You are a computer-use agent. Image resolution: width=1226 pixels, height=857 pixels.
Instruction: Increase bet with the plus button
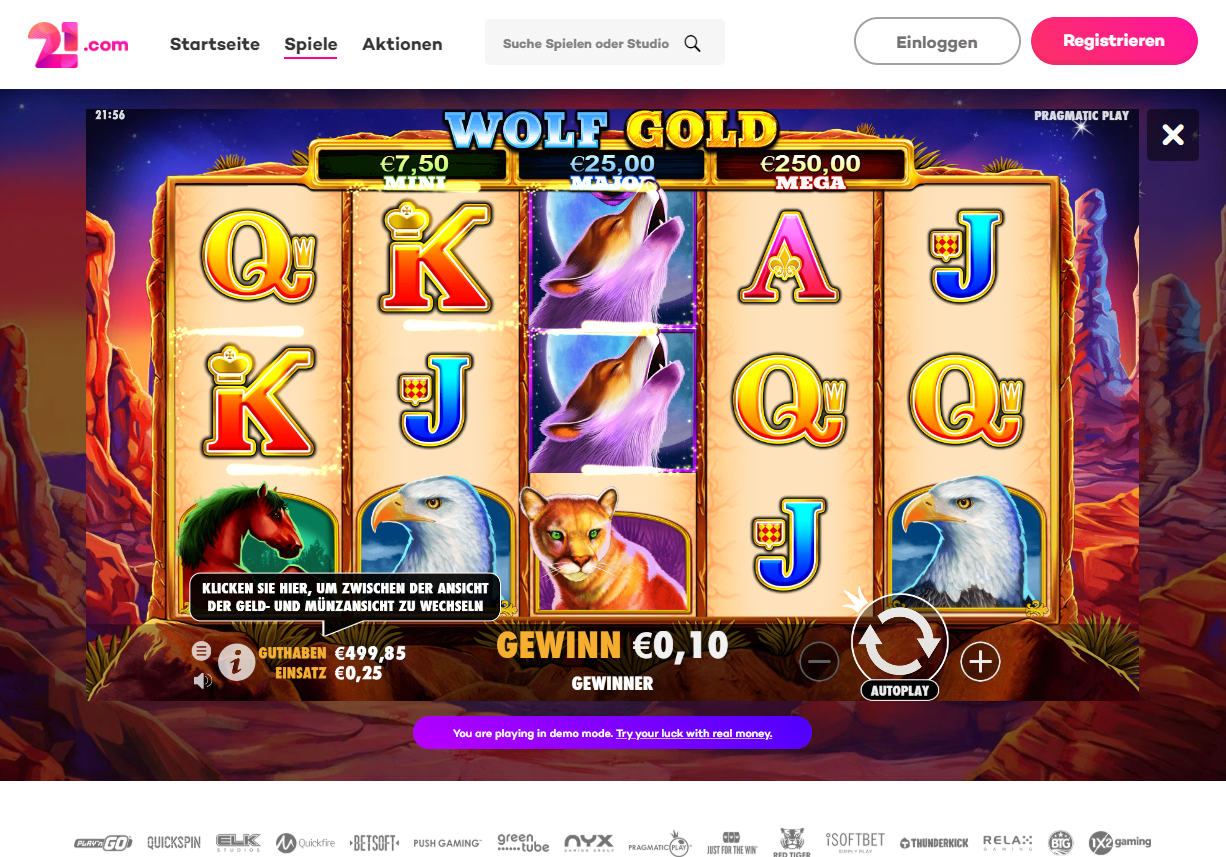(x=980, y=661)
